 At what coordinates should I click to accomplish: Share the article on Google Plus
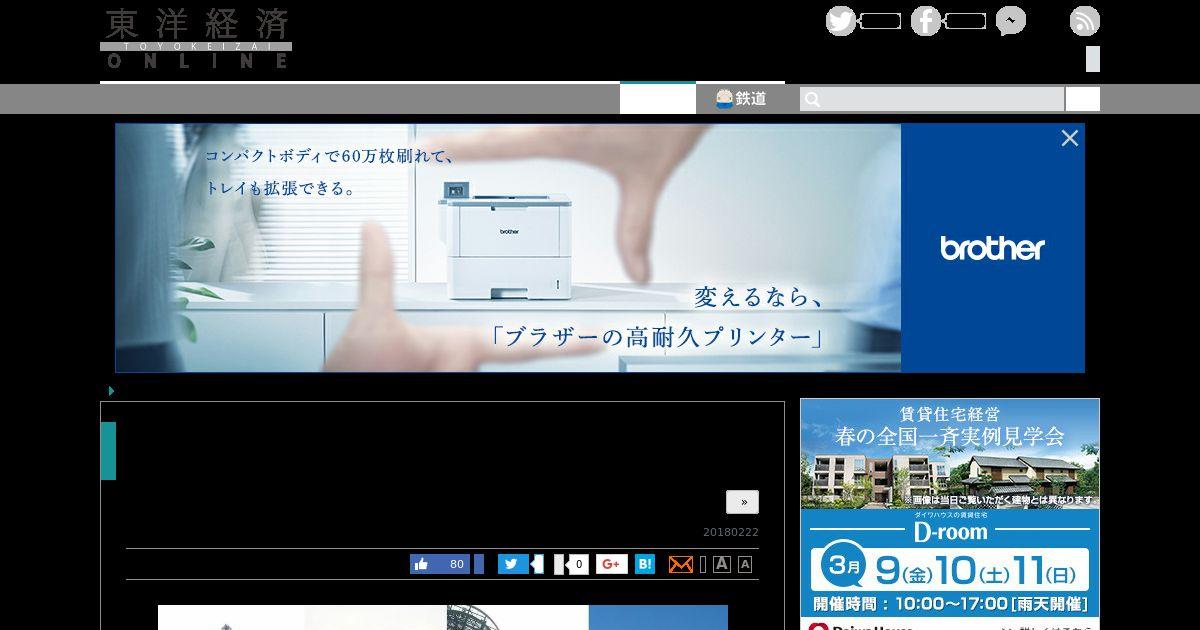(x=612, y=564)
